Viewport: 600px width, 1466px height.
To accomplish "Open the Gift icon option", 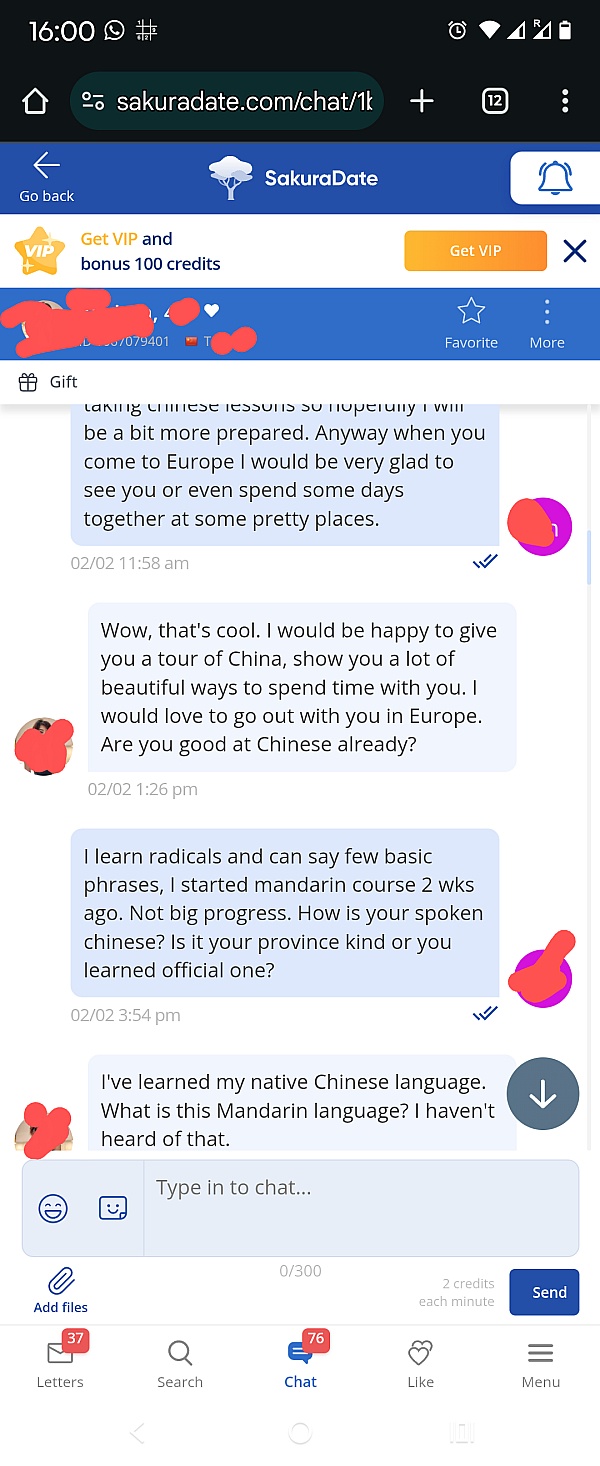I will pyautogui.click(x=28, y=382).
